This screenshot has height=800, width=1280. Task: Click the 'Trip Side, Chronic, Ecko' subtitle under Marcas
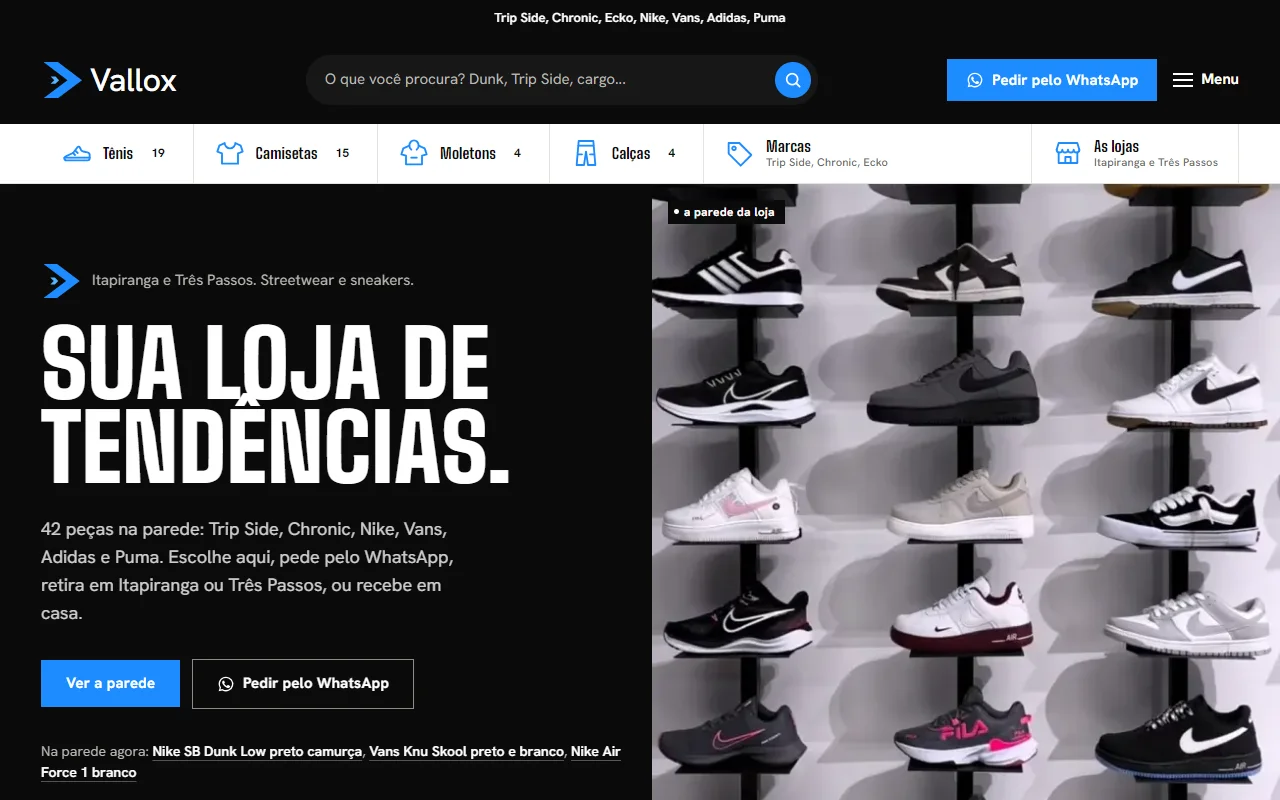[x=827, y=162]
